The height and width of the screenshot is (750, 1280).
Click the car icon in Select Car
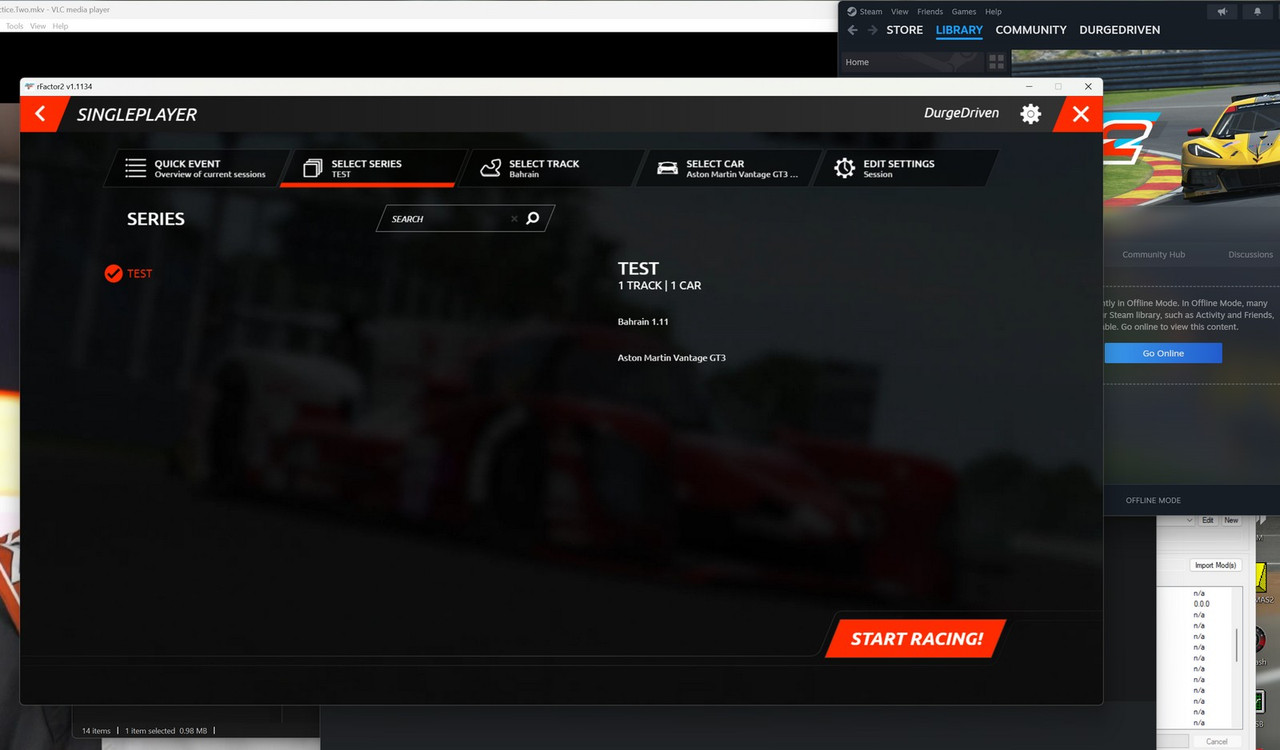tap(667, 168)
